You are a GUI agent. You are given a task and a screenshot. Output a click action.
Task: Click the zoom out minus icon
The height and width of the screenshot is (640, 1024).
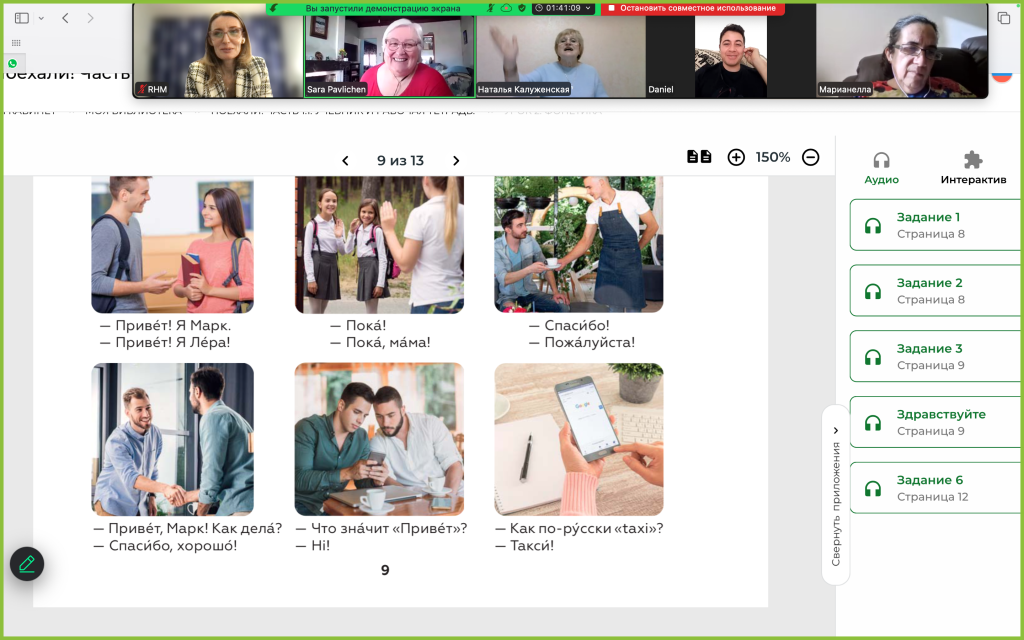pyautogui.click(x=811, y=157)
